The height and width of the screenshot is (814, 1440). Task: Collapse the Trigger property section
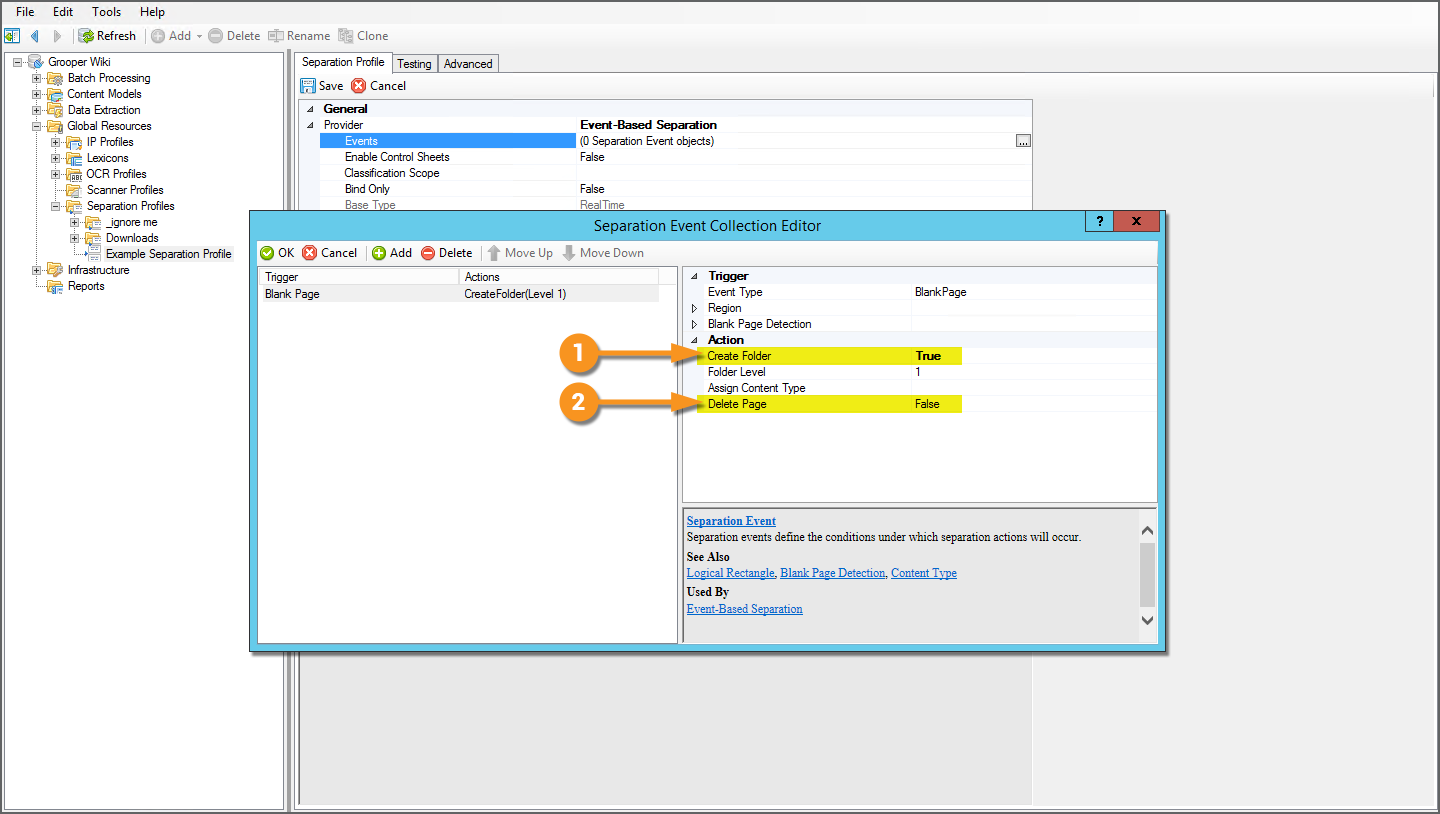tap(694, 276)
